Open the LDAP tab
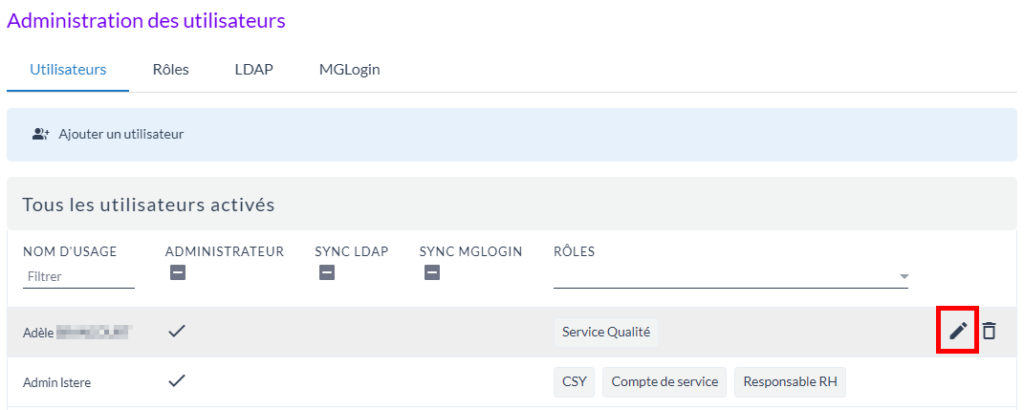 click(254, 70)
